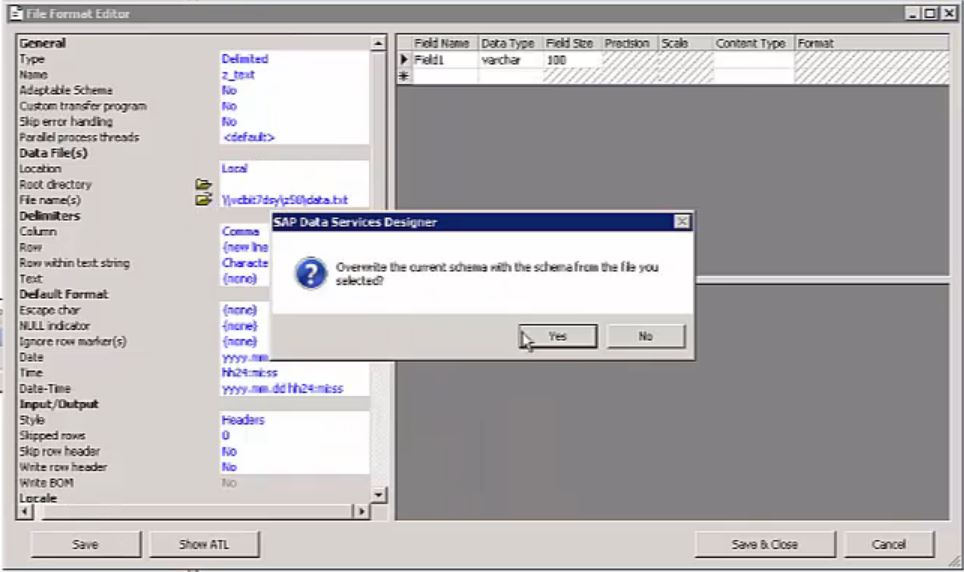The height and width of the screenshot is (572, 964).
Task: Click the Input/Output section heading
Action: tap(59, 404)
